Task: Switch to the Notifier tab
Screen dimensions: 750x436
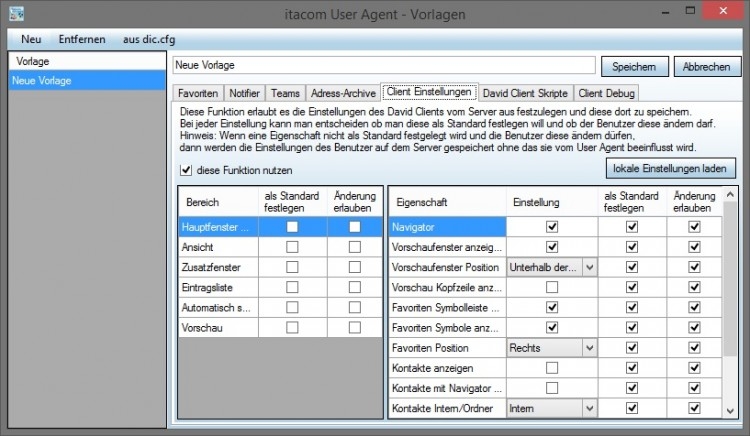Action: tap(244, 93)
